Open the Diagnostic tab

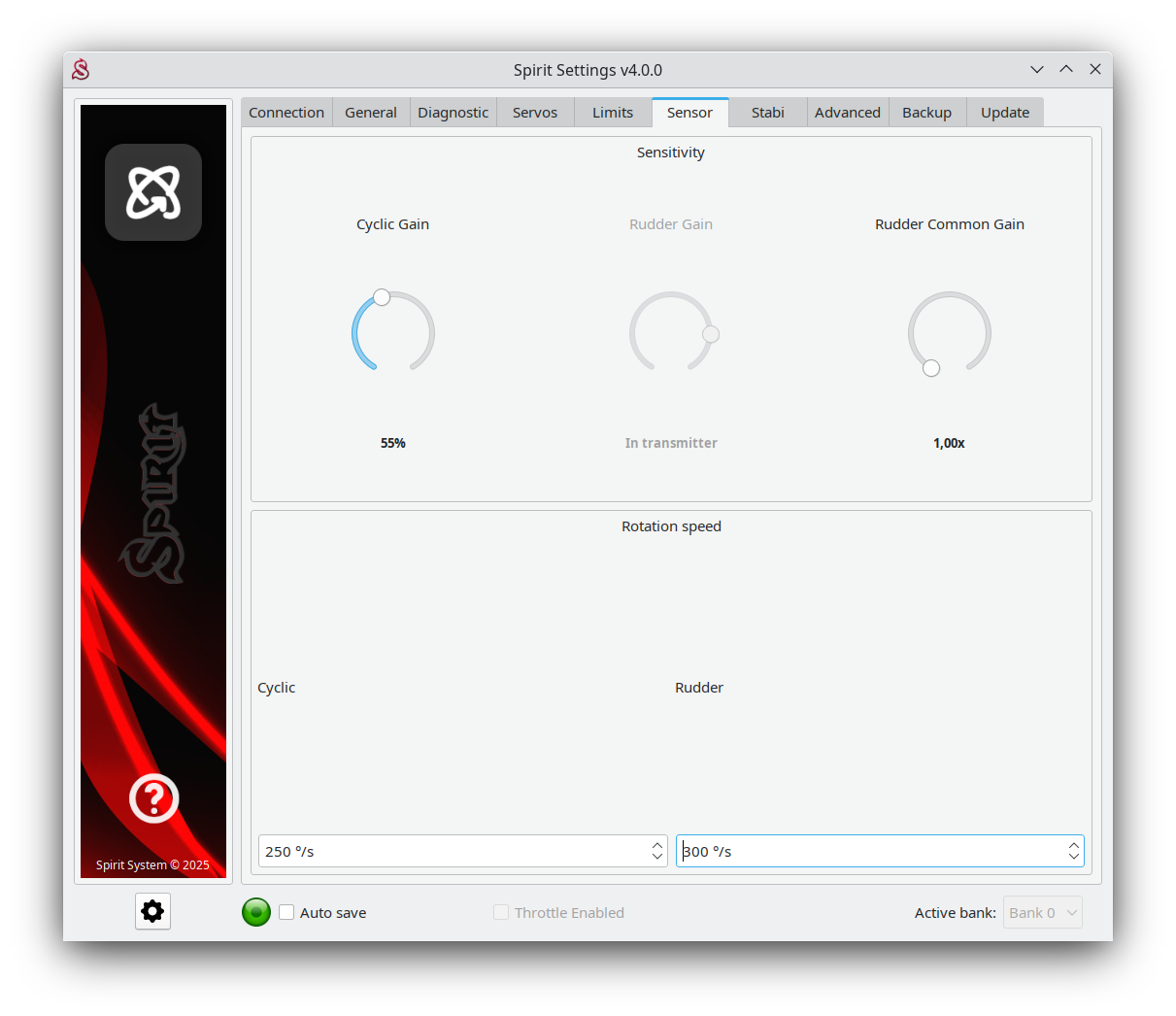(x=453, y=113)
